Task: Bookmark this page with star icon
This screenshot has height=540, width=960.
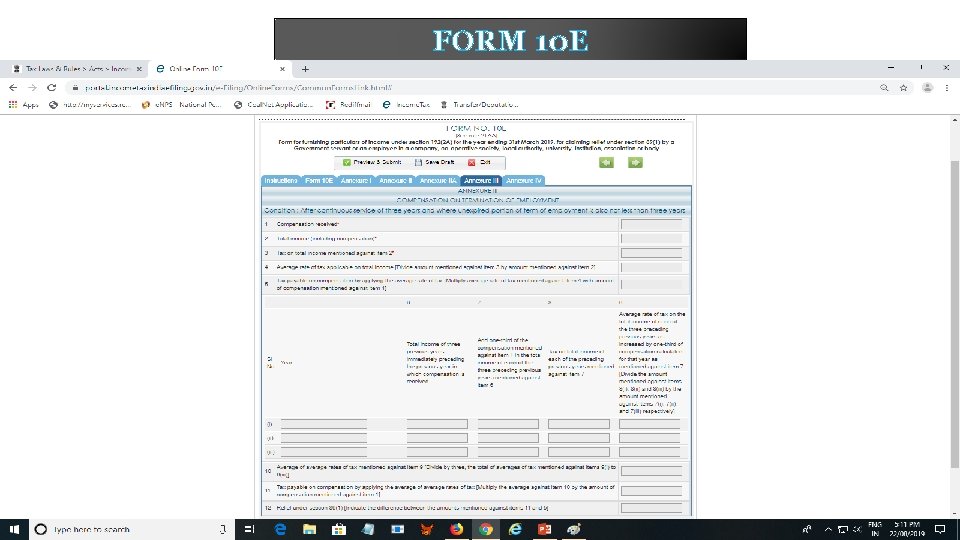Action: coord(904,88)
